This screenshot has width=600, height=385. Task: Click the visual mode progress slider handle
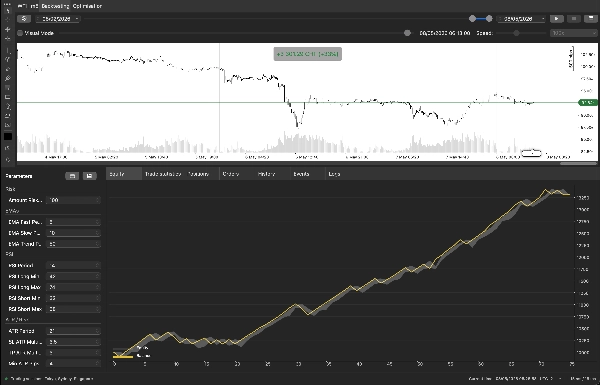407,33
